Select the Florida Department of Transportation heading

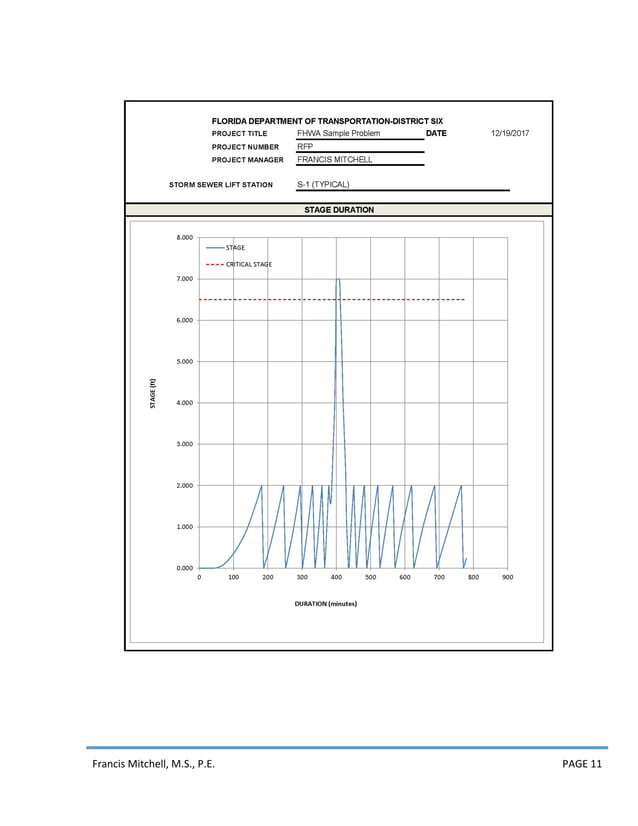pos(327,121)
